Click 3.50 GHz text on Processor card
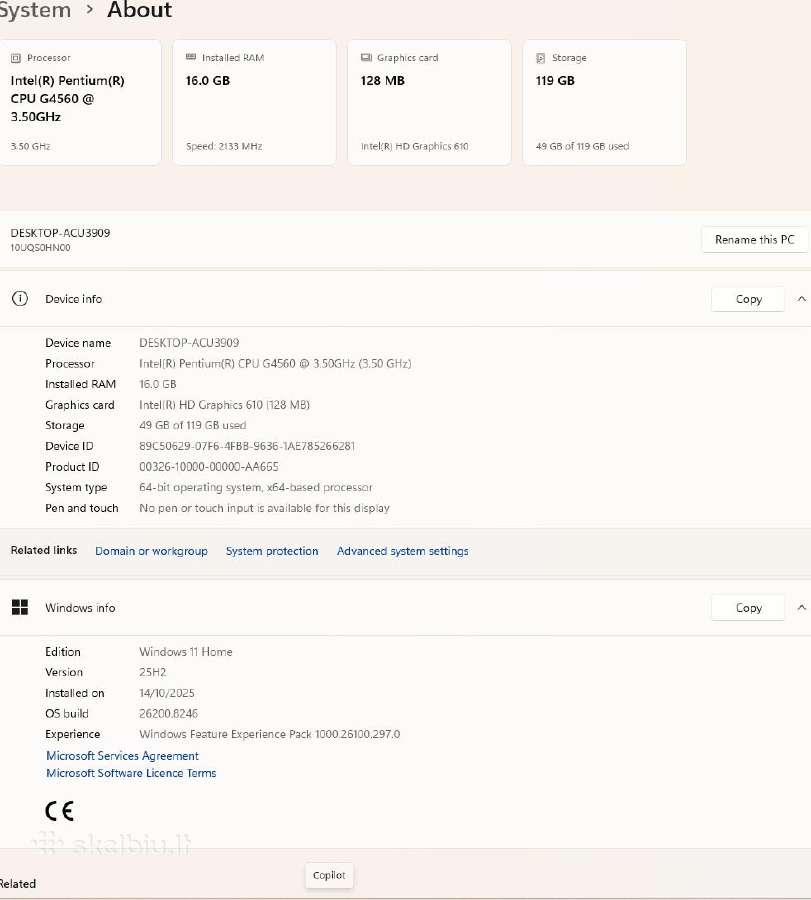This screenshot has height=900, width=811. click(x=30, y=146)
